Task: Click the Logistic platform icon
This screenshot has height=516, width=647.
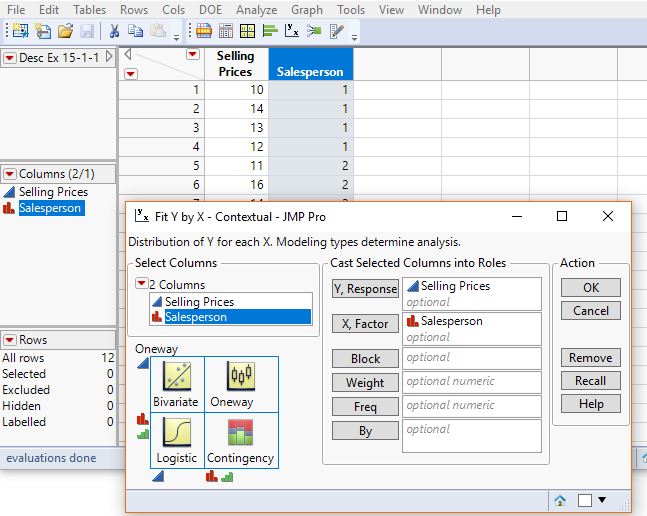Action: pyautogui.click(x=177, y=432)
